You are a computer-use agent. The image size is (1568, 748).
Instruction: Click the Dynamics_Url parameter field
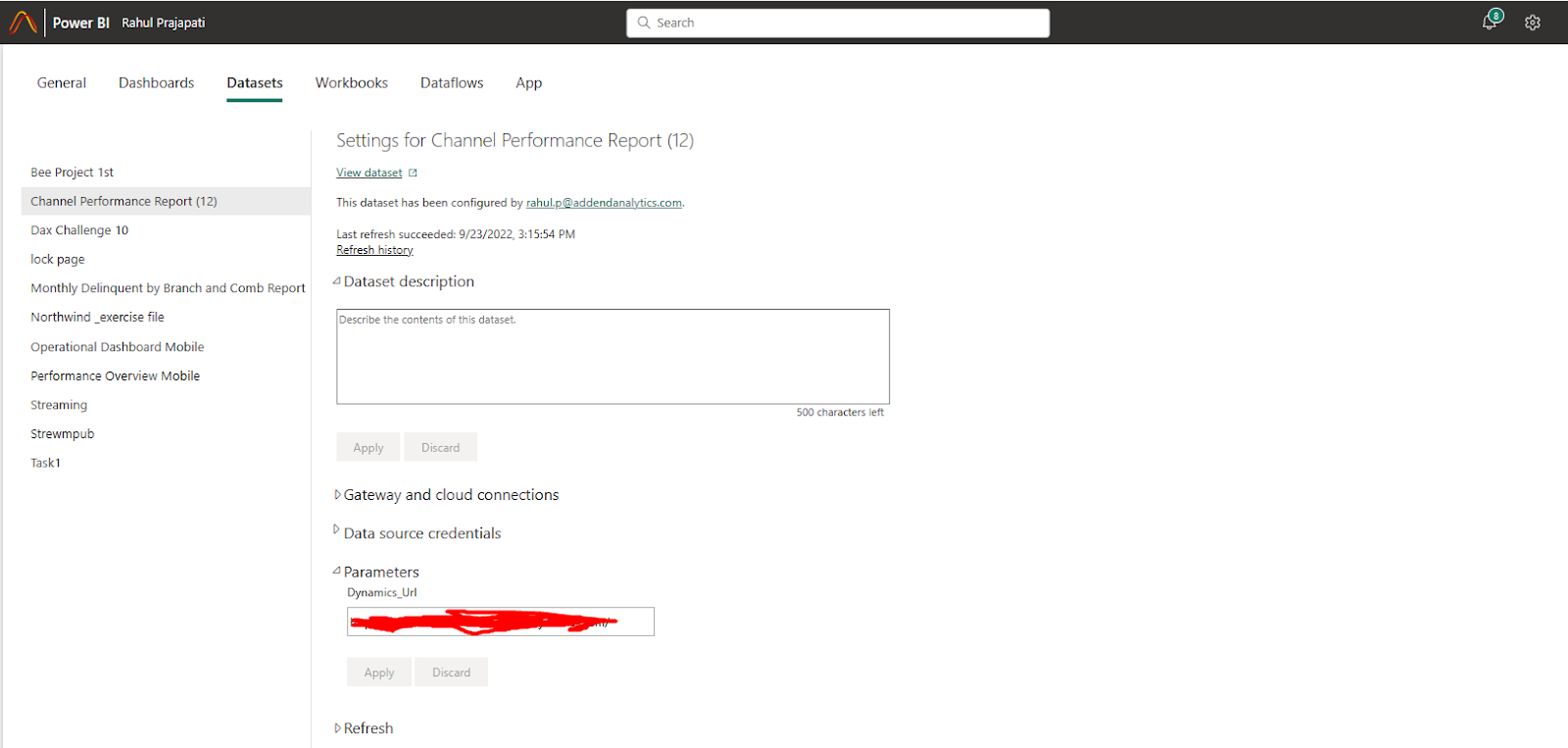tap(501, 622)
